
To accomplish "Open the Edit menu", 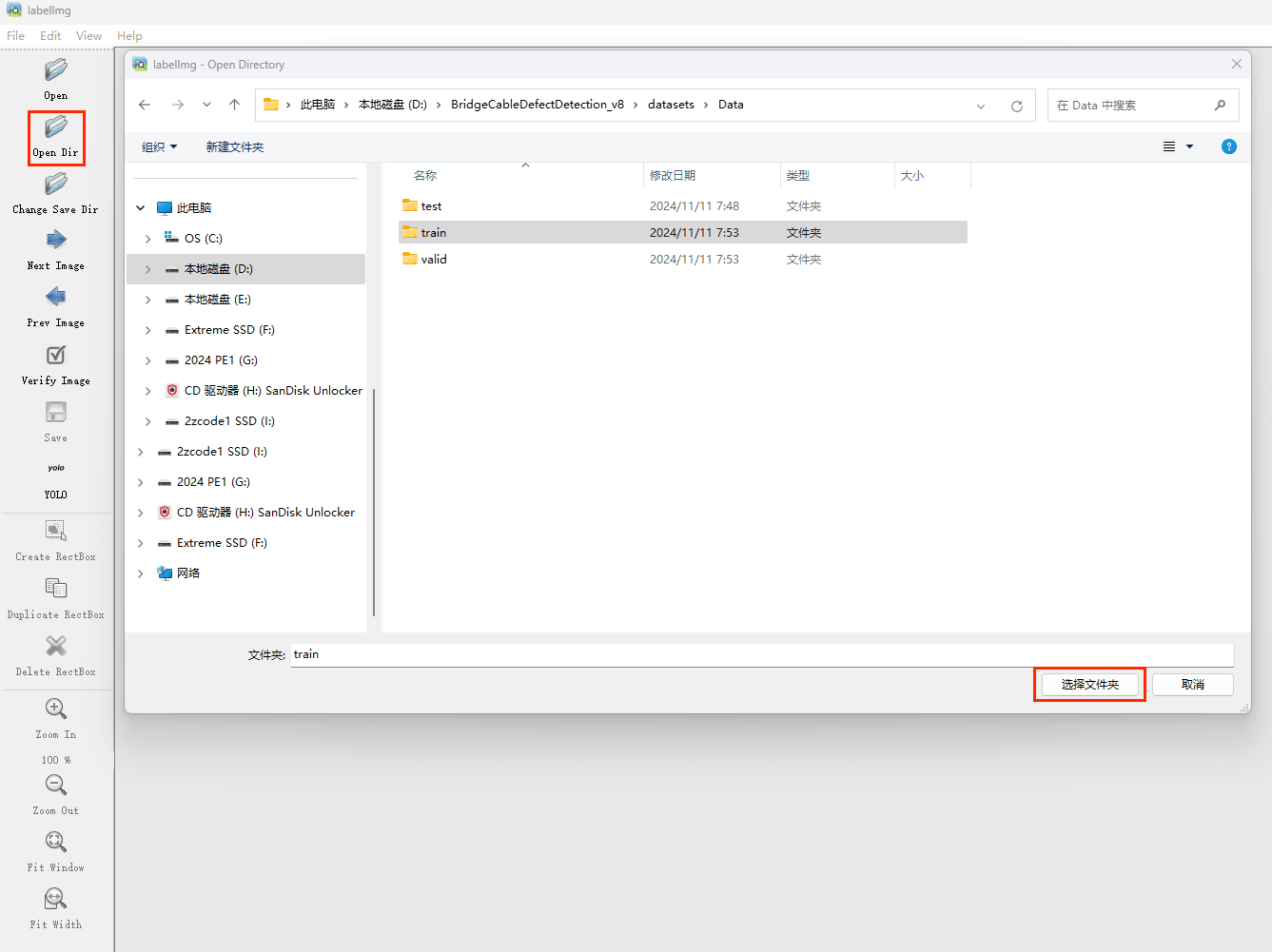I will pos(50,36).
